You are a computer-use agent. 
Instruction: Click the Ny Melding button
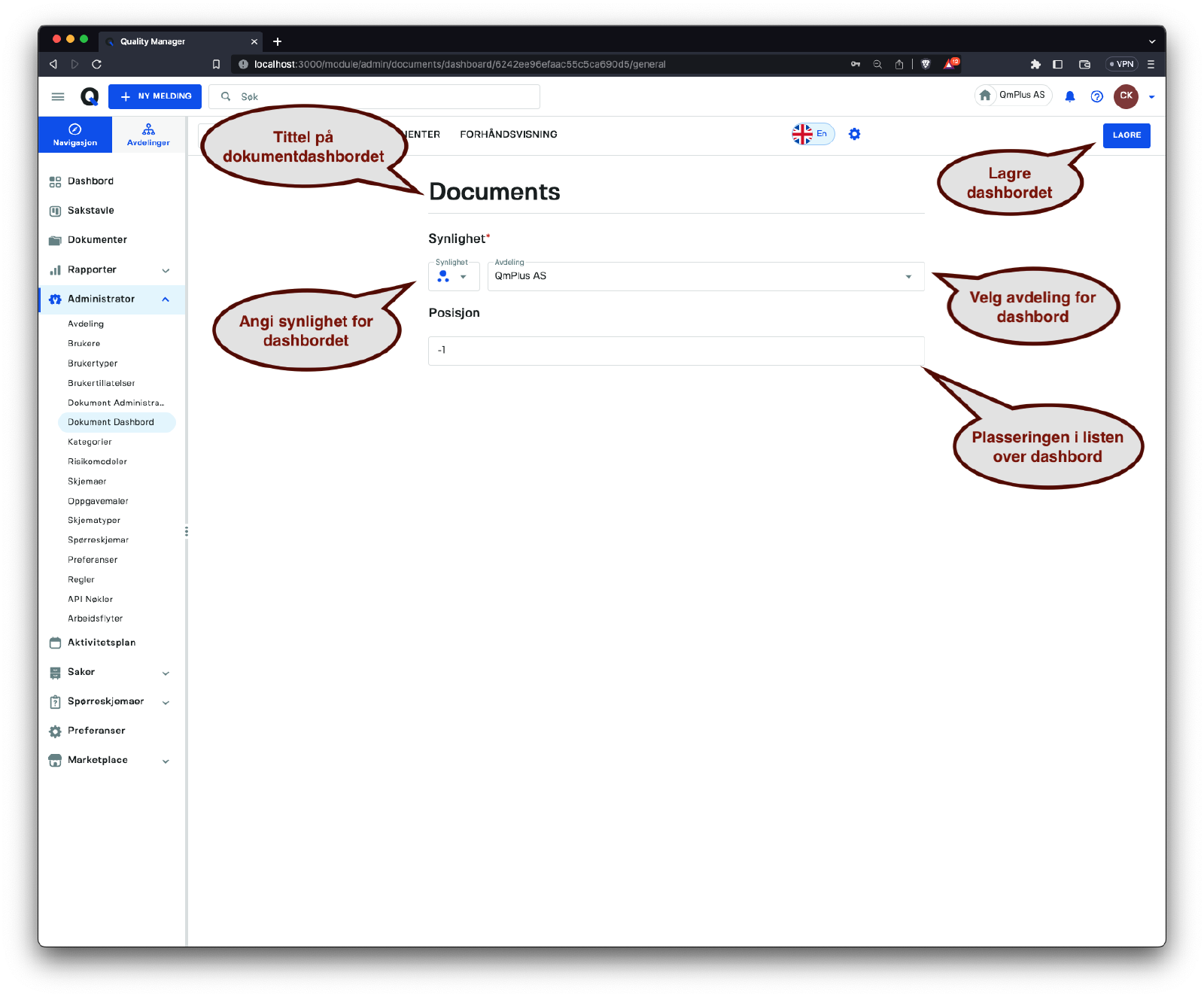tap(155, 96)
